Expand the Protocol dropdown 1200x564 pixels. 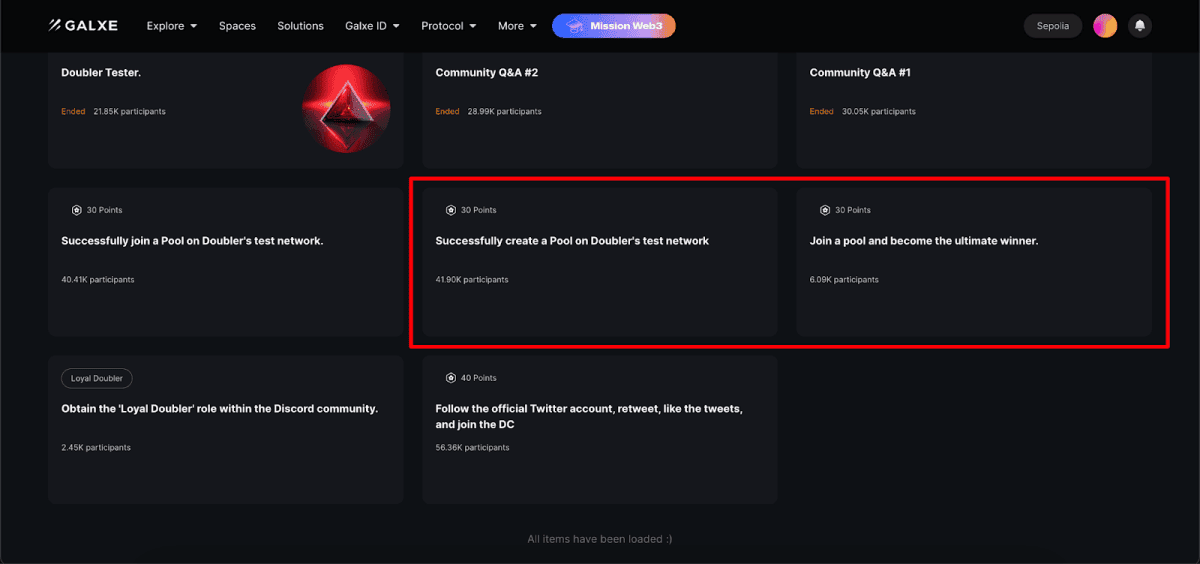[448, 26]
